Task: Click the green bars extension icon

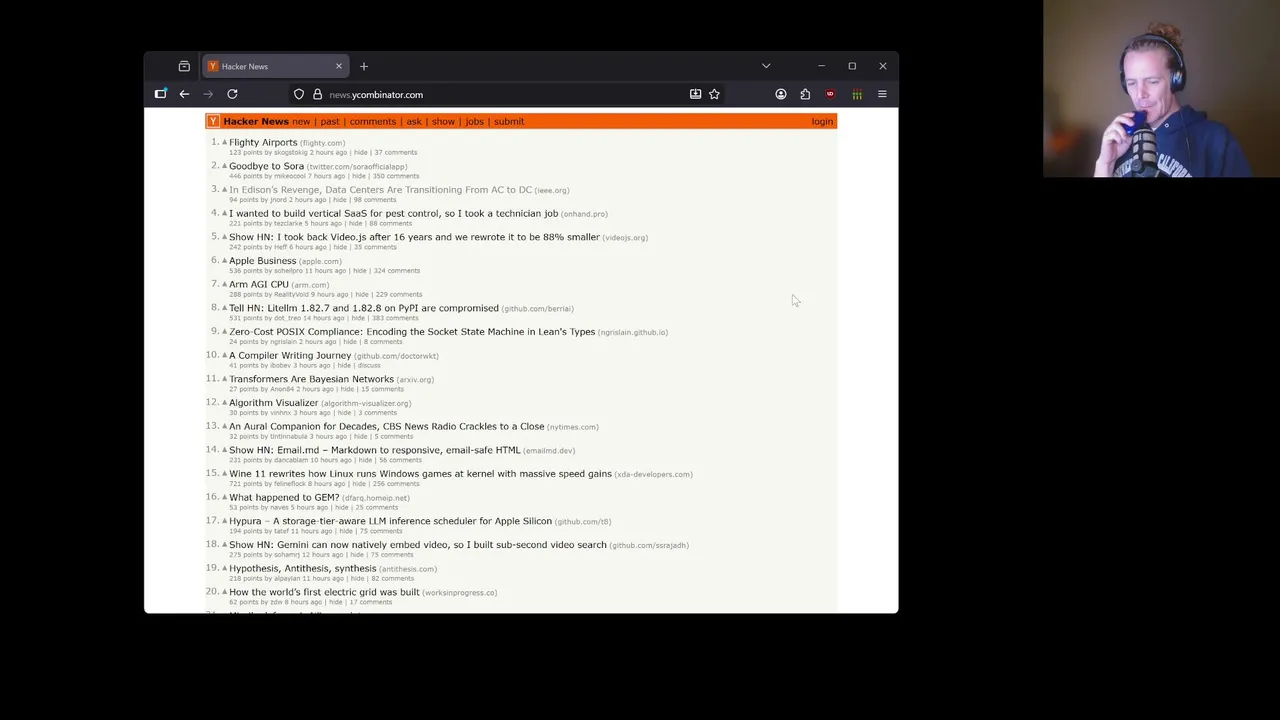Action: 857,94
